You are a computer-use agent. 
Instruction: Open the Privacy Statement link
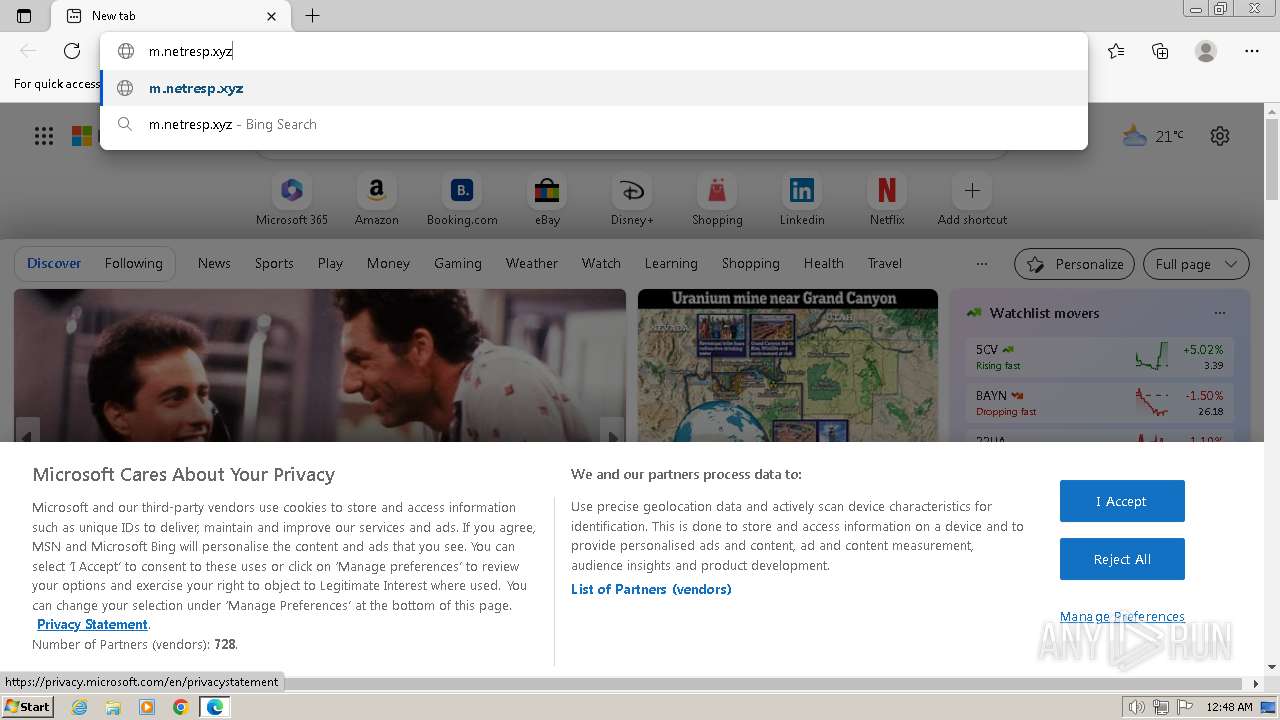pyautogui.click(x=92, y=624)
